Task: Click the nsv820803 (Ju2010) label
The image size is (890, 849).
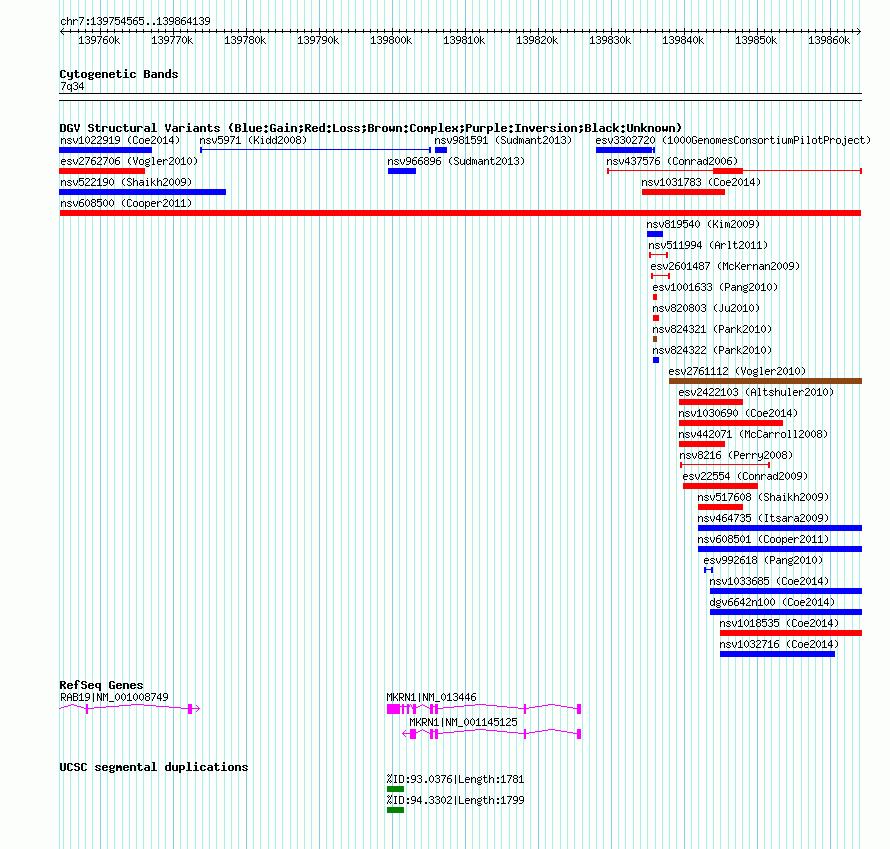Action: [x=706, y=308]
